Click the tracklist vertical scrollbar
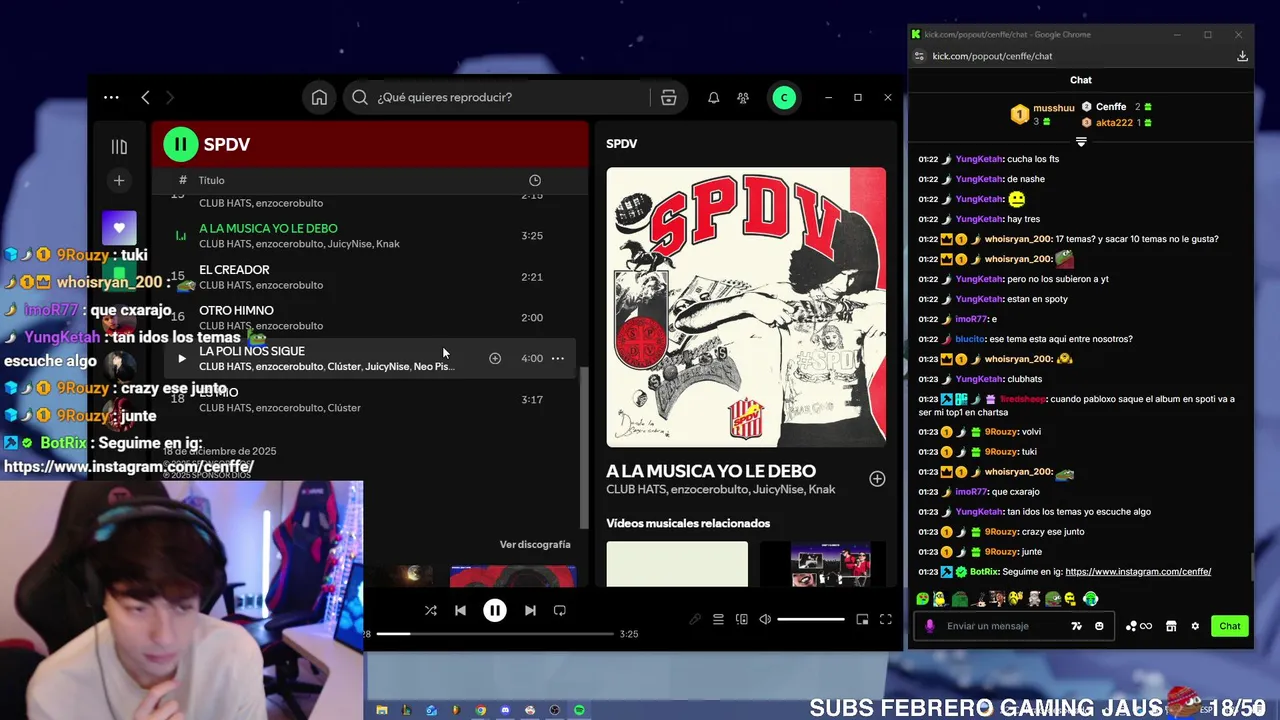The image size is (1280, 720). tap(584, 448)
